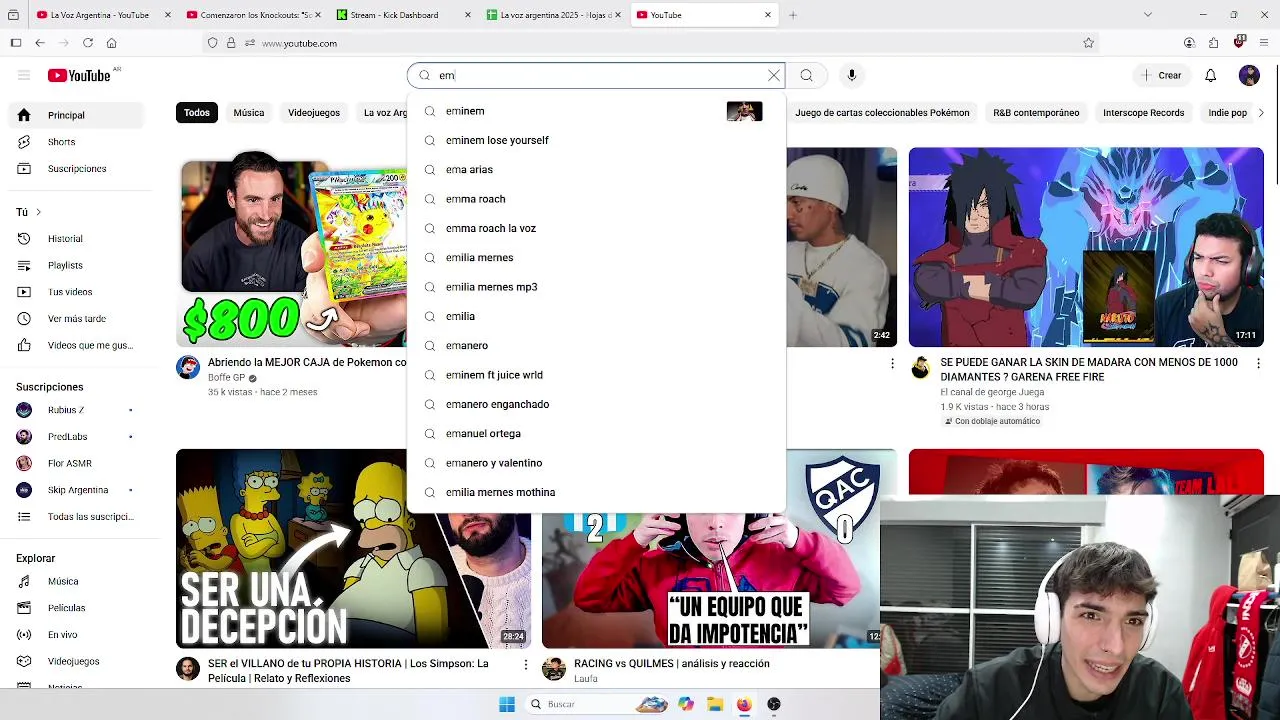Click the browser home icon
This screenshot has width=1280, height=720.
112,43
